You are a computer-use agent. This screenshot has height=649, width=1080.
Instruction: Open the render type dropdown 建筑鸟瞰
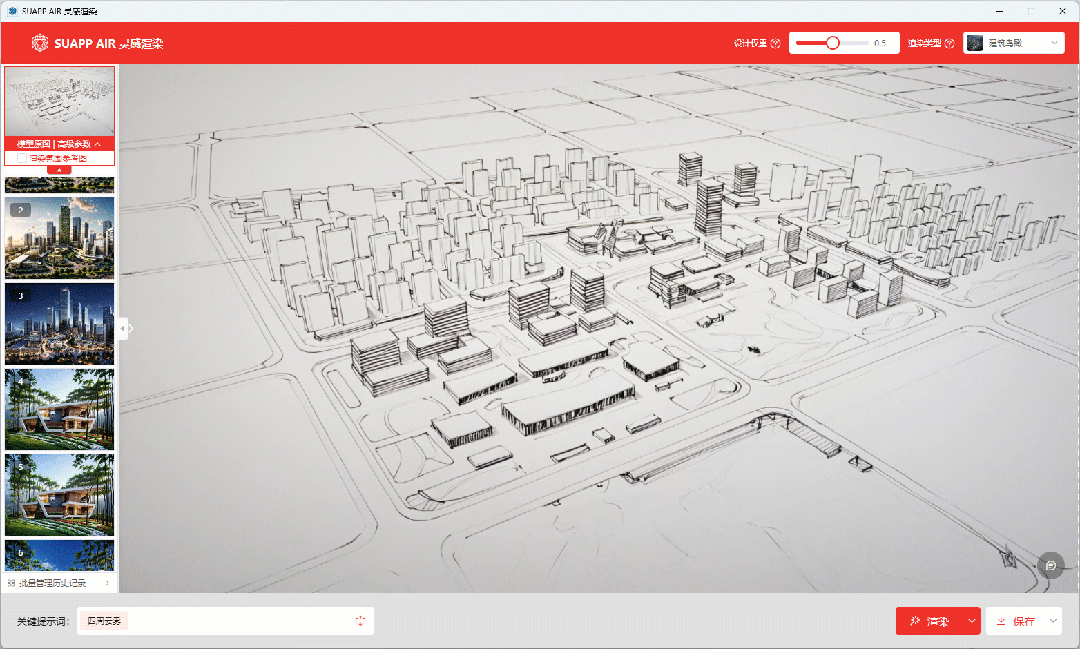[1014, 43]
